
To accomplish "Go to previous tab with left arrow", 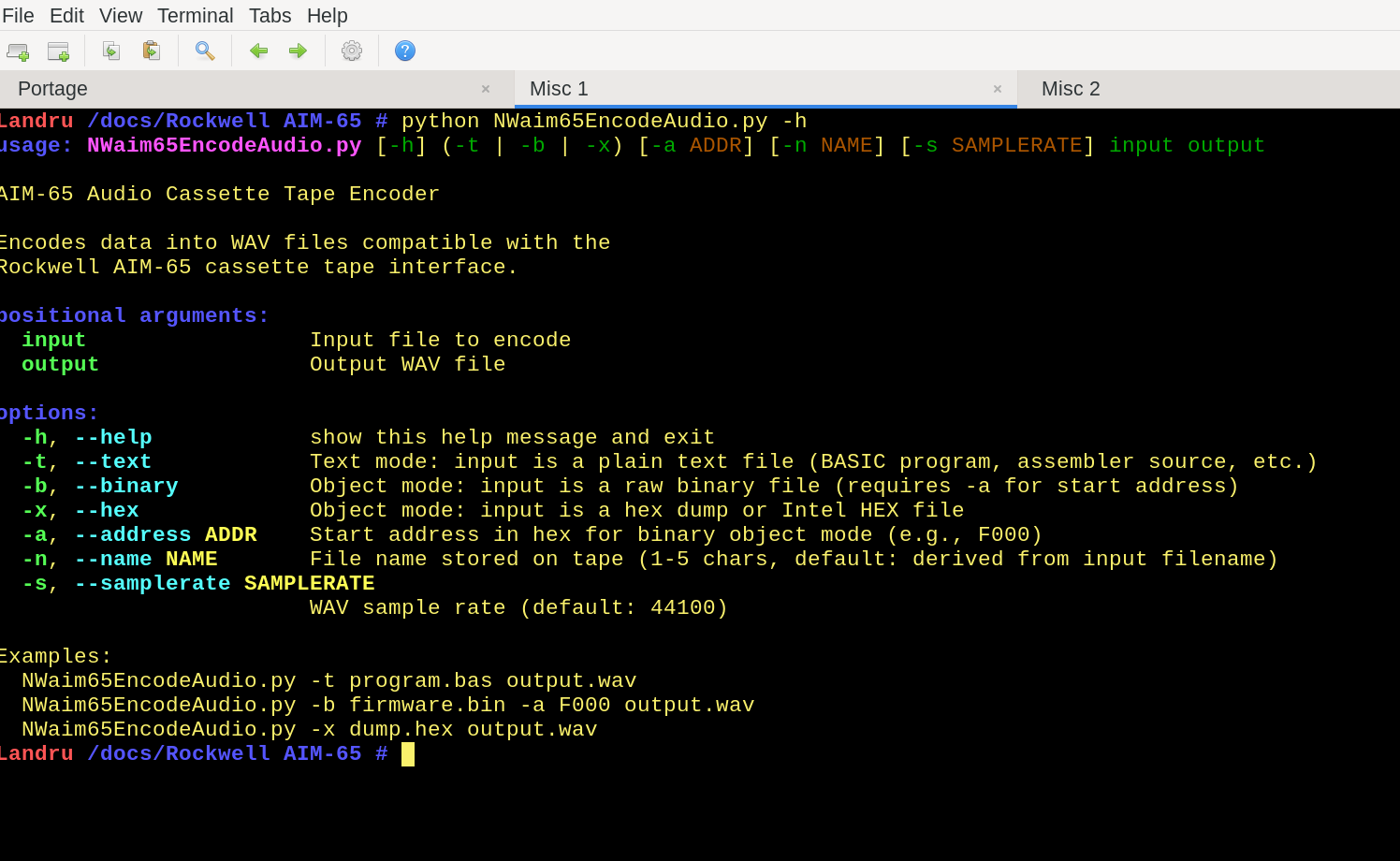I will (x=258, y=51).
